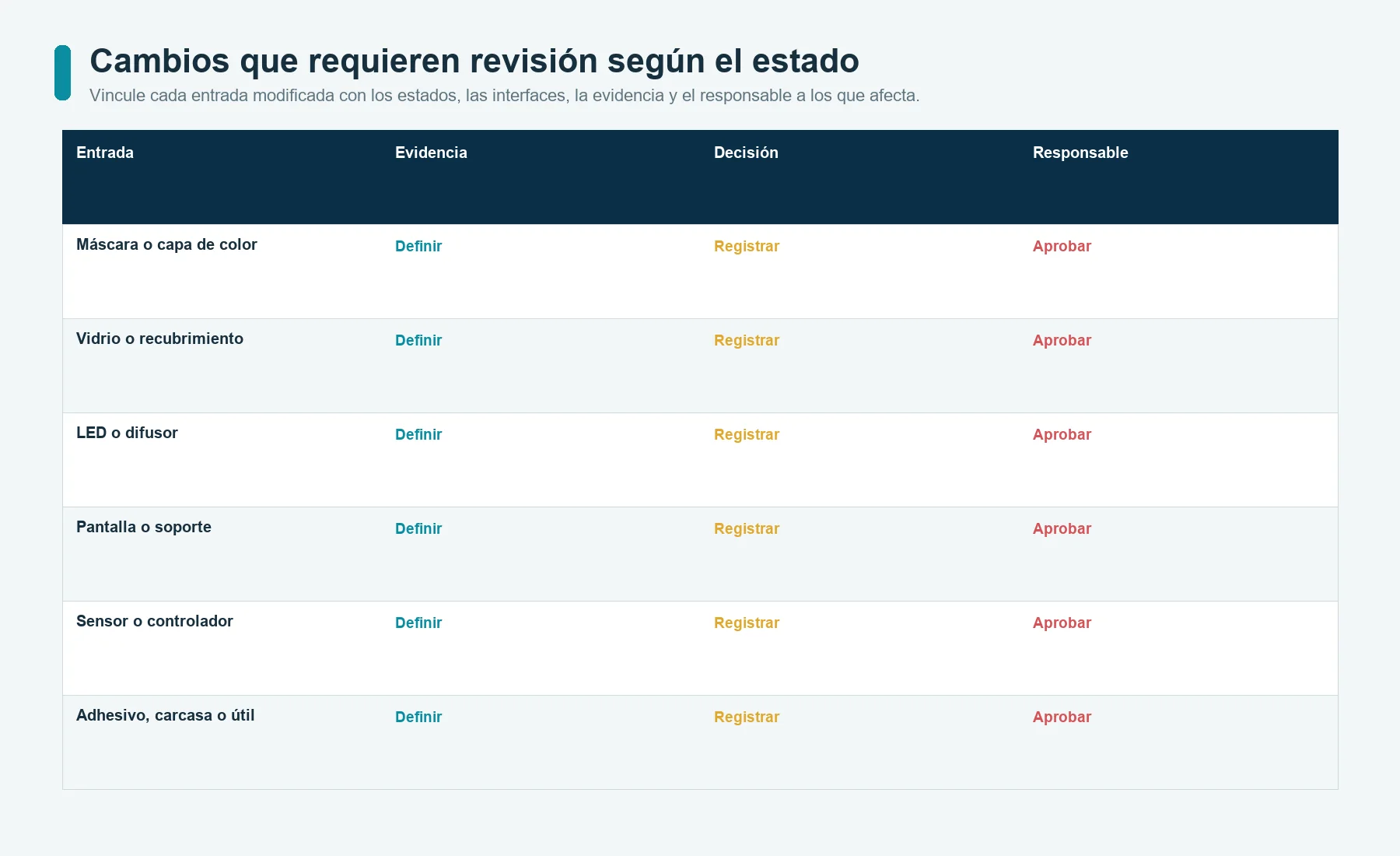Screen dimensions: 1400x856
Task: Select 'Adhesivo, carcasa o útil' entry
Action: coord(166,715)
